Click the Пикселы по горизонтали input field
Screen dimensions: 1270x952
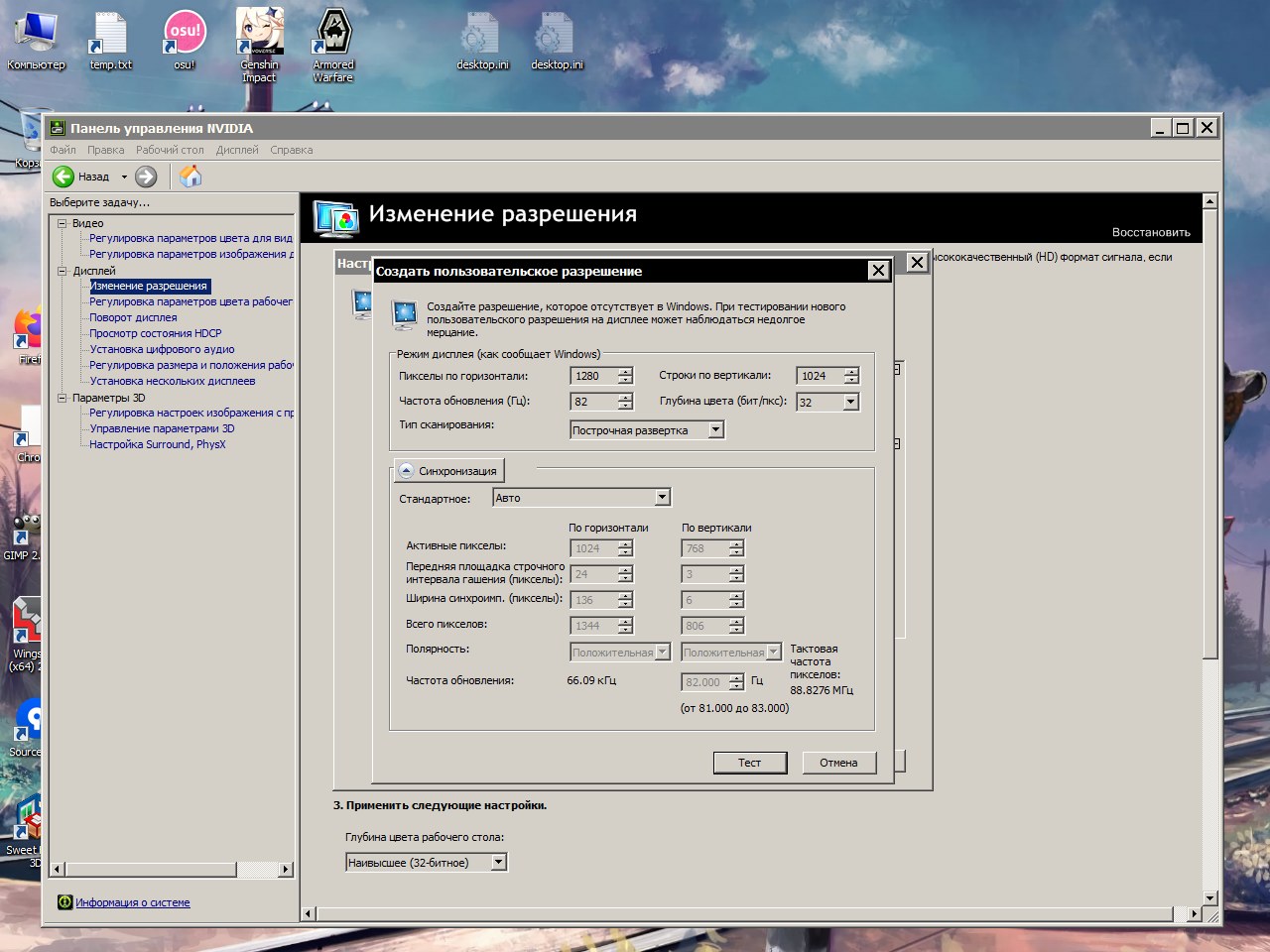coord(593,376)
